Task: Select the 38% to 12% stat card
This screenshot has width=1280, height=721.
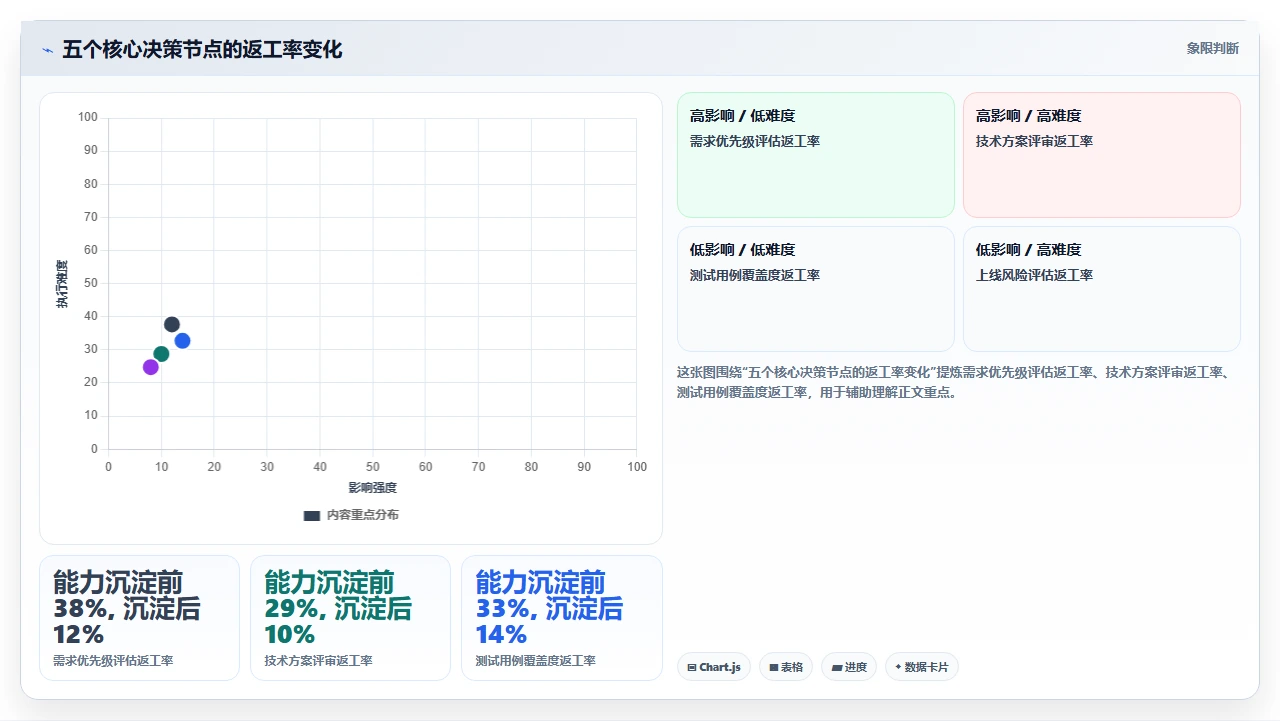Action: point(139,618)
